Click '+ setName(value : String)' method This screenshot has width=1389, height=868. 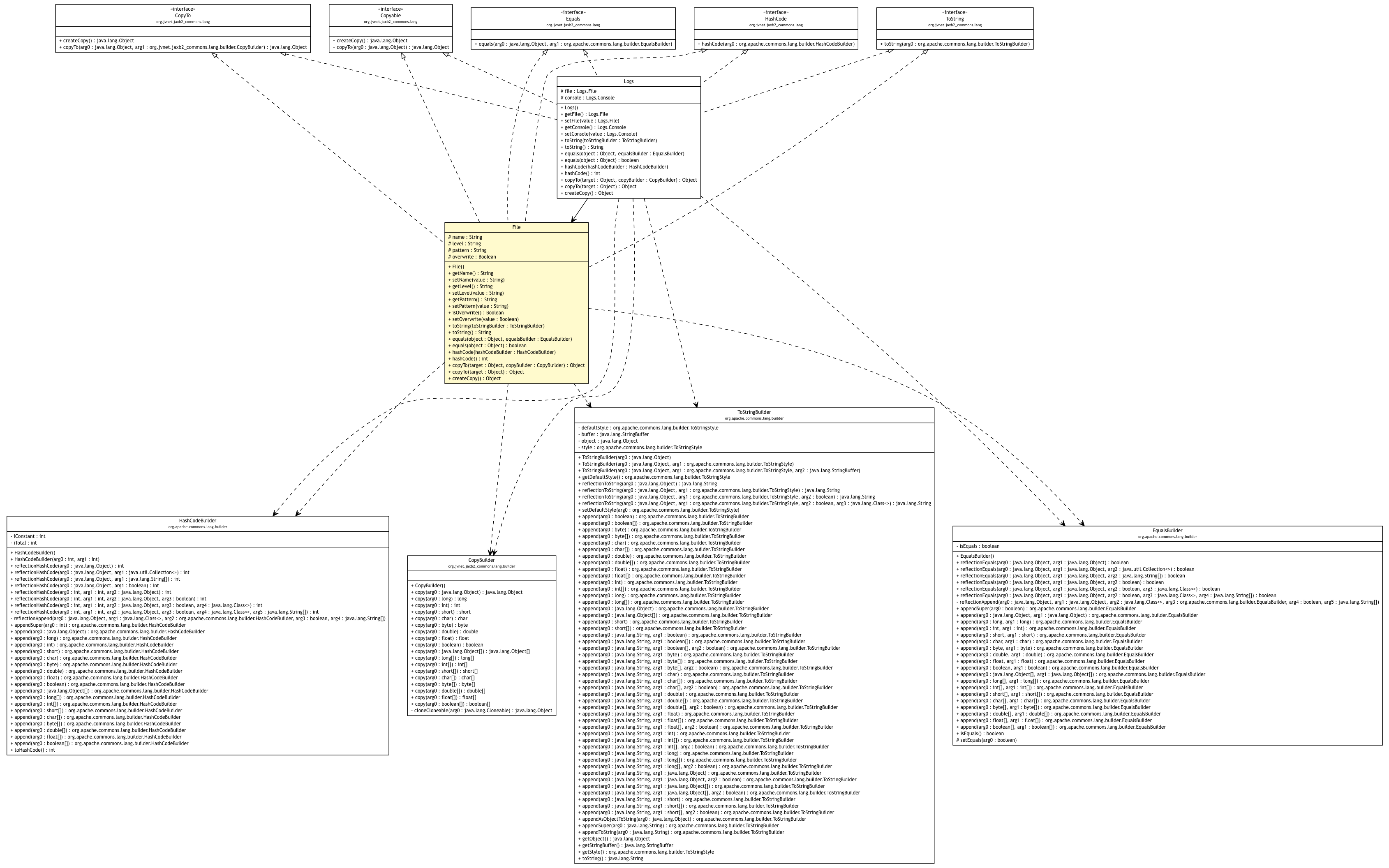pyautogui.click(x=476, y=280)
